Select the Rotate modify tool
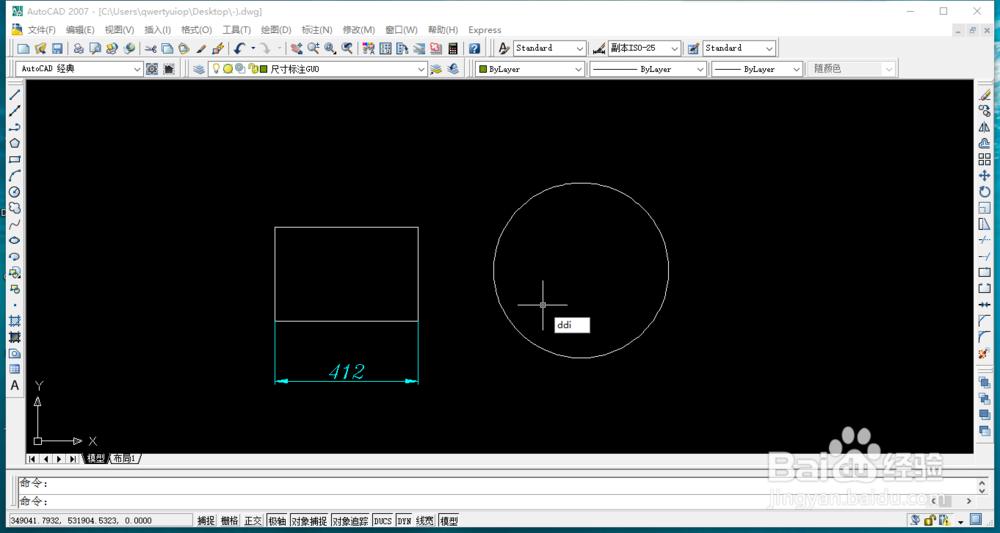This screenshot has height=533, width=1000. (x=985, y=191)
